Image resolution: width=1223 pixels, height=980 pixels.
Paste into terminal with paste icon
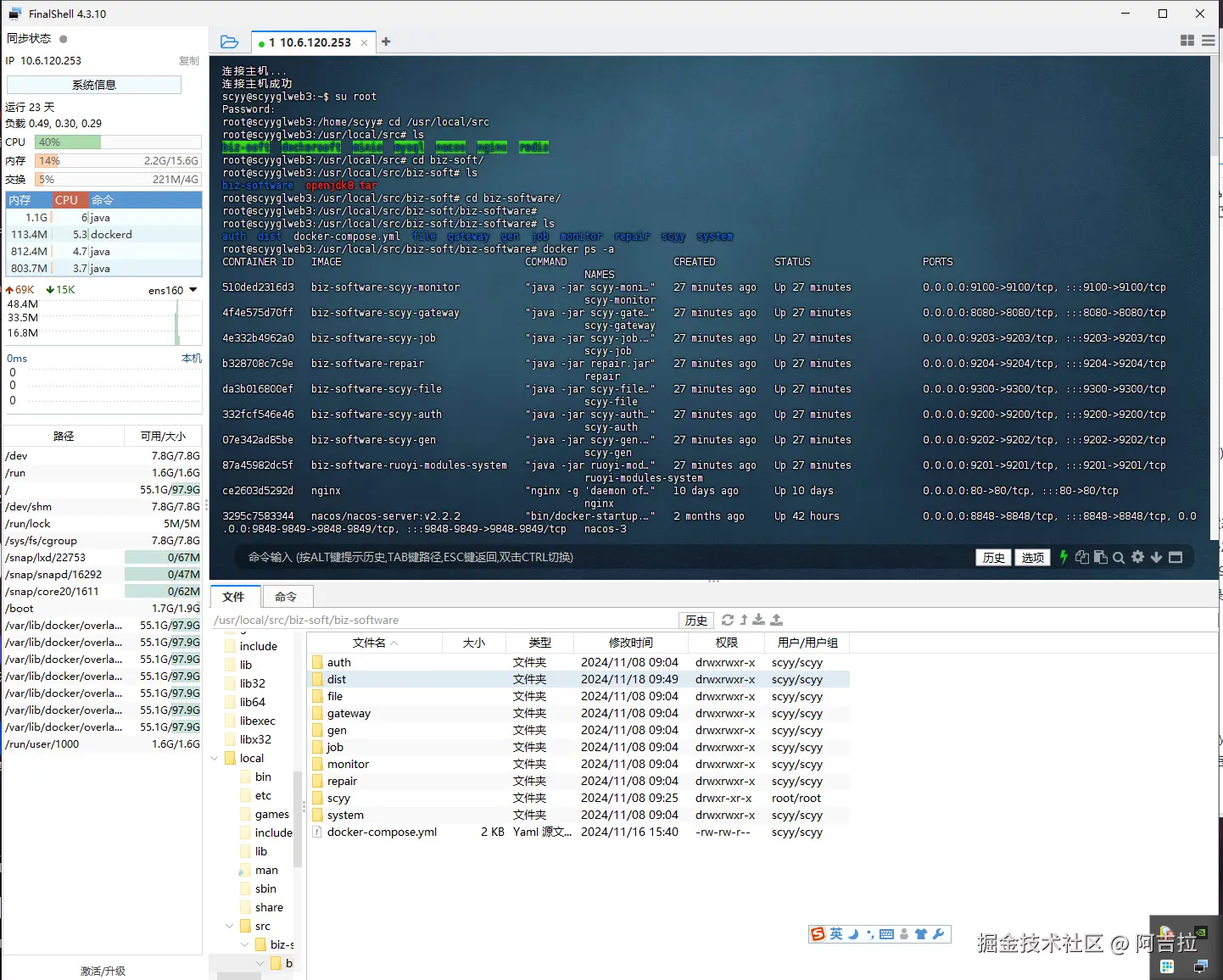coord(1101,557)
